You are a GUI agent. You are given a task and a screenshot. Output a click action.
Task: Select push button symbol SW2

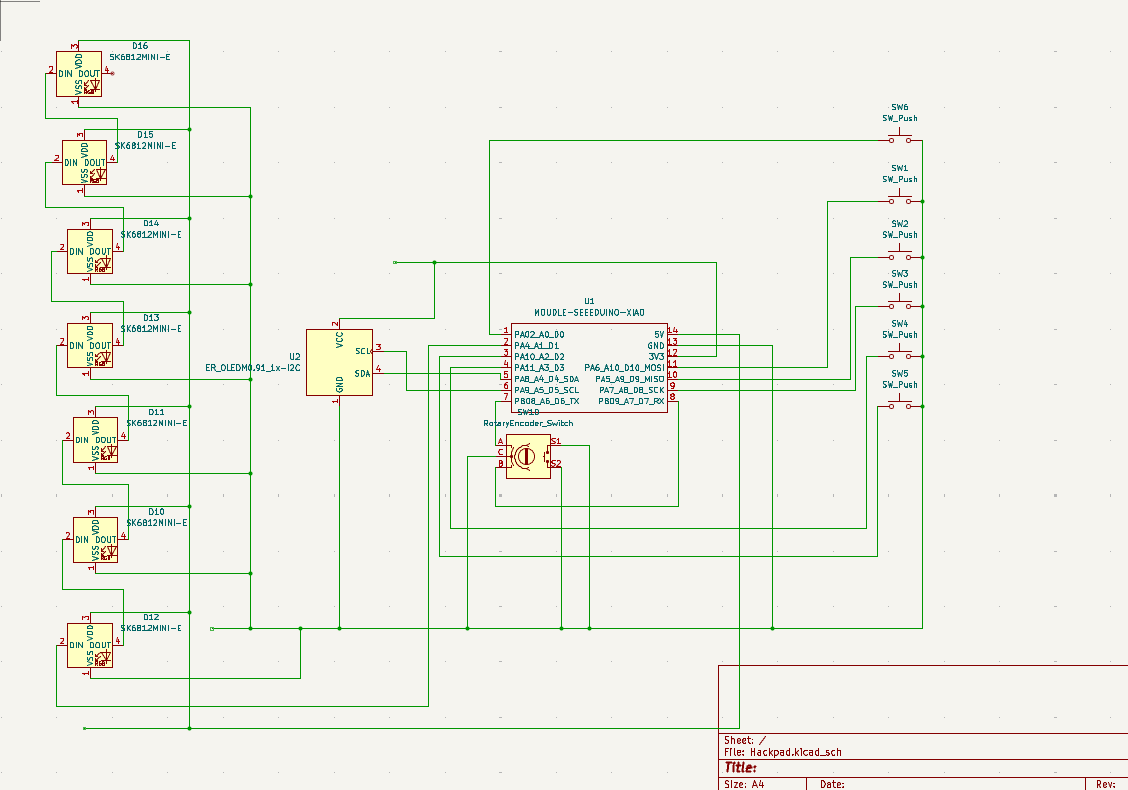click(x=899, y=253)
